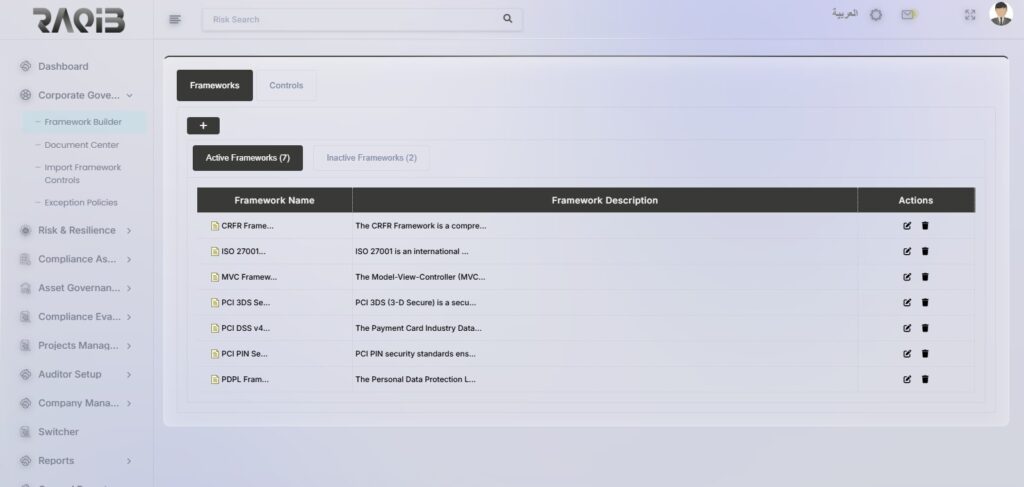Image resolution: width=1024 pixels, height=487 pixels.
Task: Delete the ISO 27001 framework row
Action: tap(925, 251)
